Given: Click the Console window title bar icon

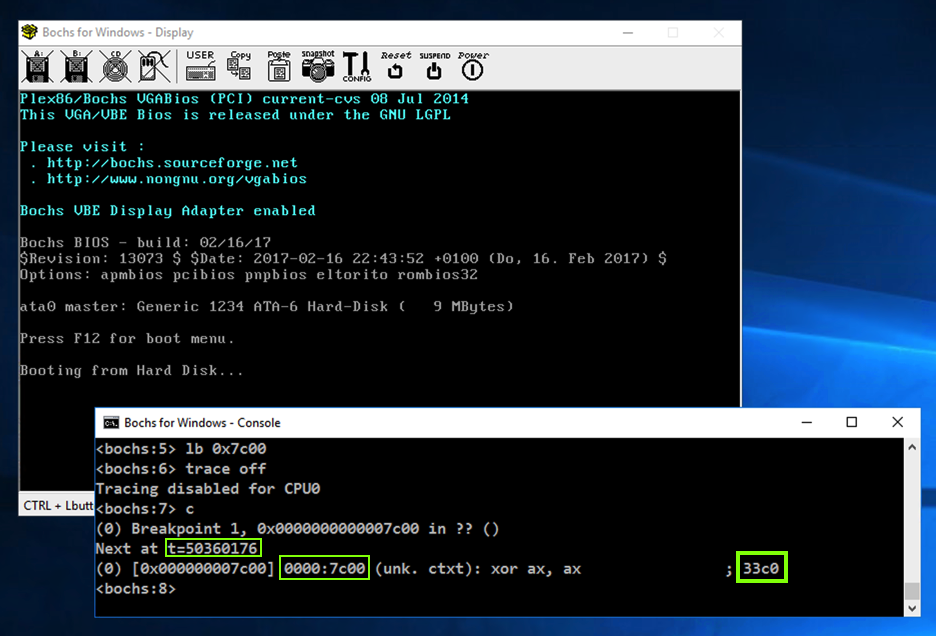Looking at the screenshot, I should coord(111,423).
